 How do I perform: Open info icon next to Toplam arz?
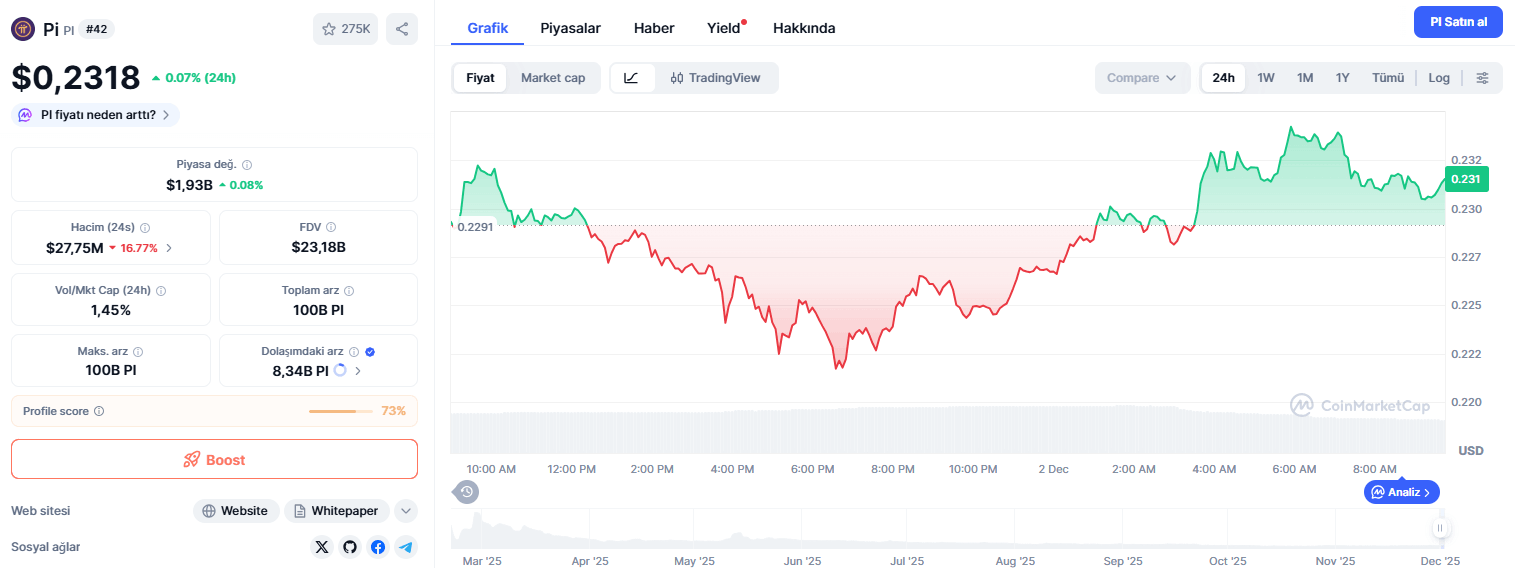(348, 291)
